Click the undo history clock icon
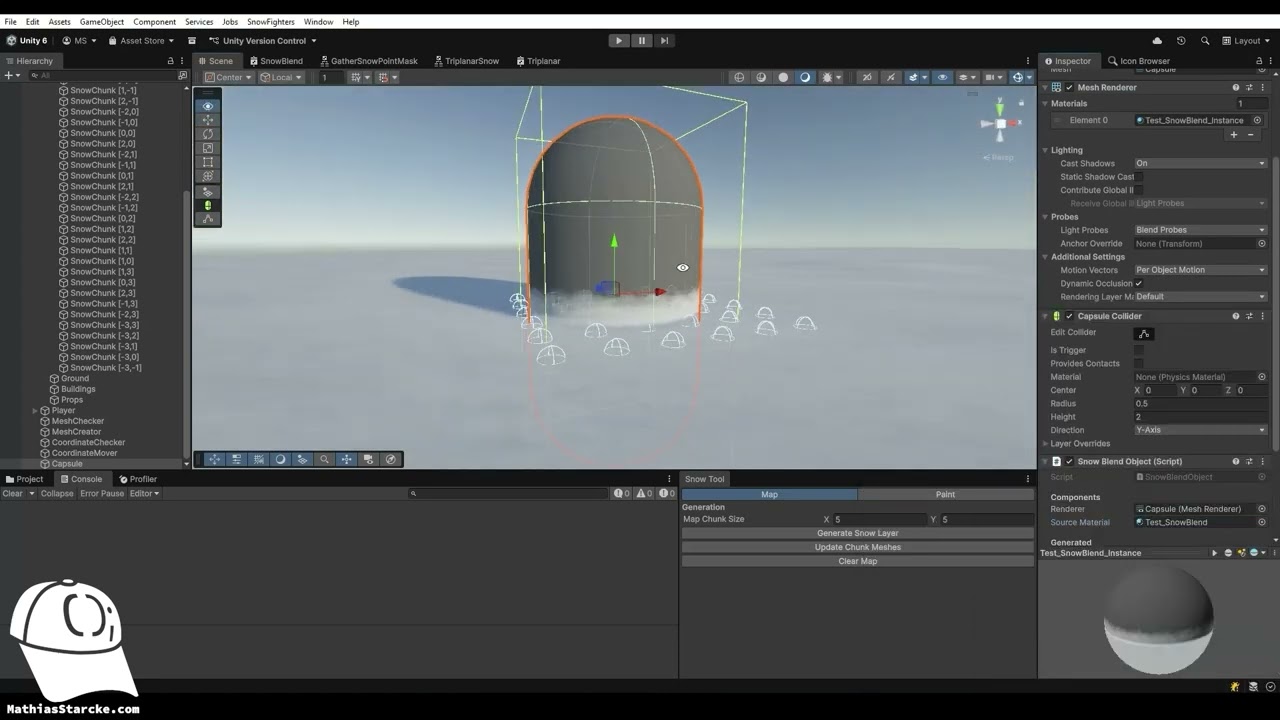 point(1181,41)
